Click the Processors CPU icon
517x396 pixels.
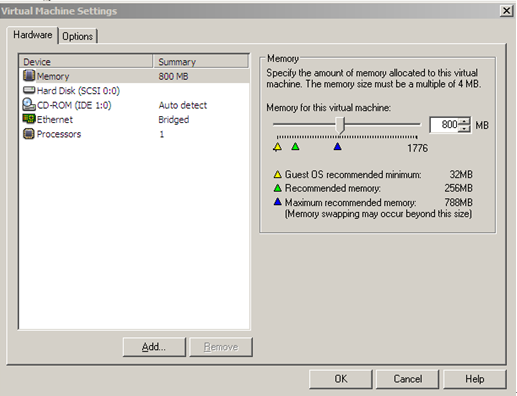[29, 134]
